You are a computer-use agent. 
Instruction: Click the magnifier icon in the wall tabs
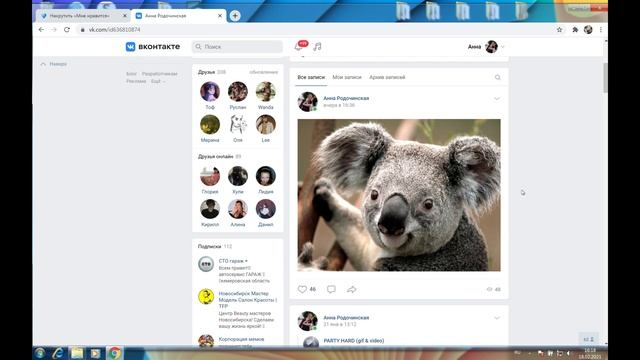pyautogui.click(x=498, y=77)
